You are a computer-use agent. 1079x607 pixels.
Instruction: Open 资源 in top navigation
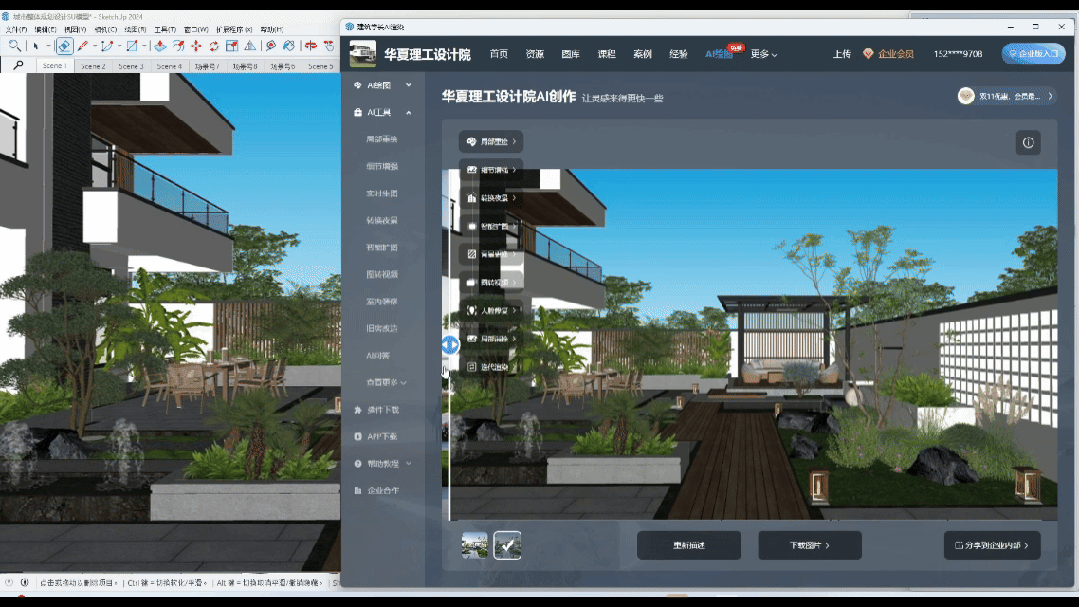pyautogui.click(x=535, y=54)
